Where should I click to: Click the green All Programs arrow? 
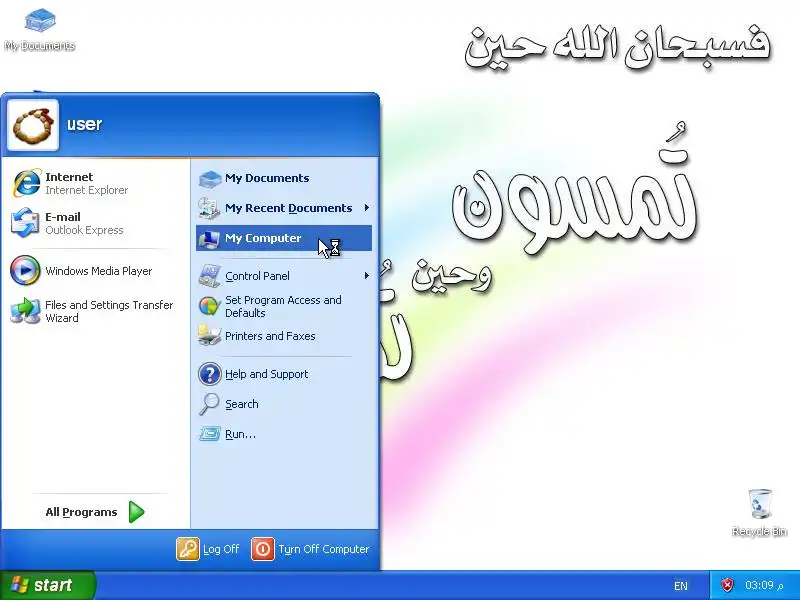pos(136,512)
